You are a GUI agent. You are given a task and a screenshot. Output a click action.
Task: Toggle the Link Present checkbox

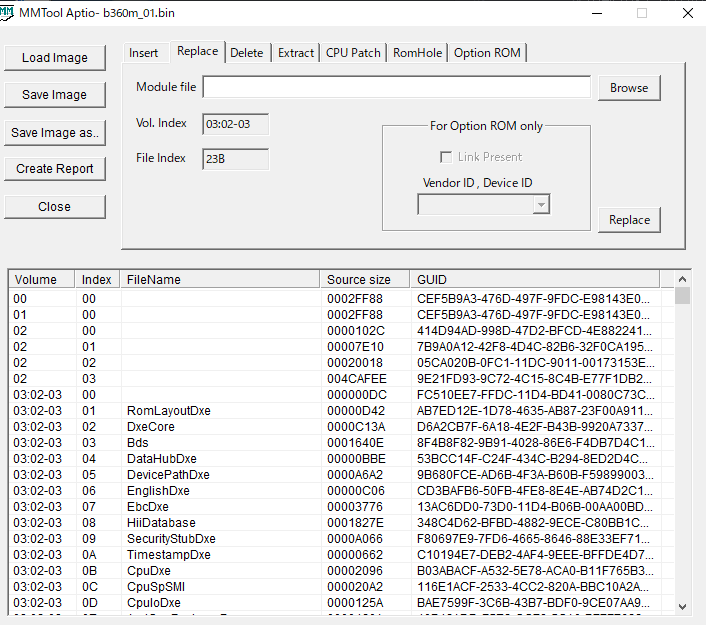[447, 157]
